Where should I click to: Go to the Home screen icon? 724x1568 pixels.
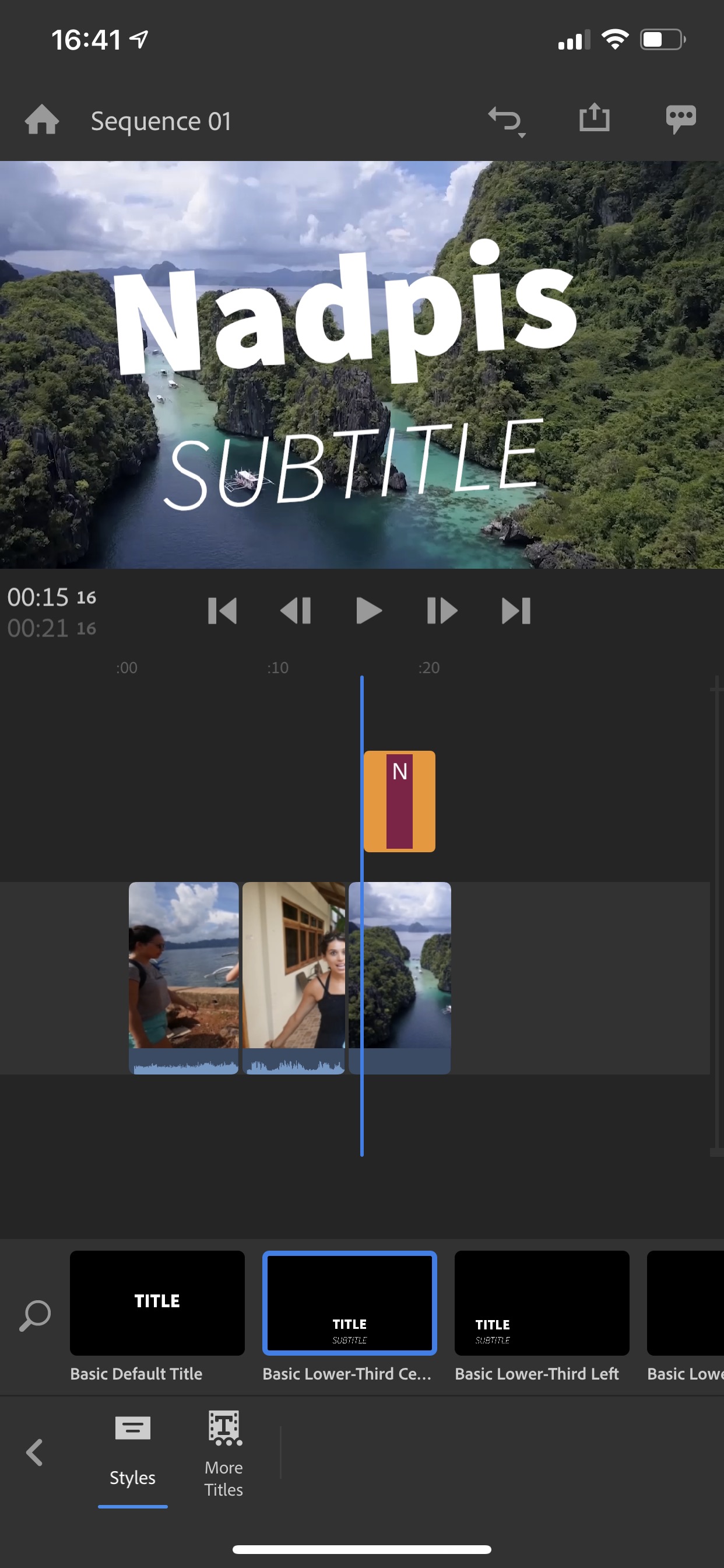point(41,120)
